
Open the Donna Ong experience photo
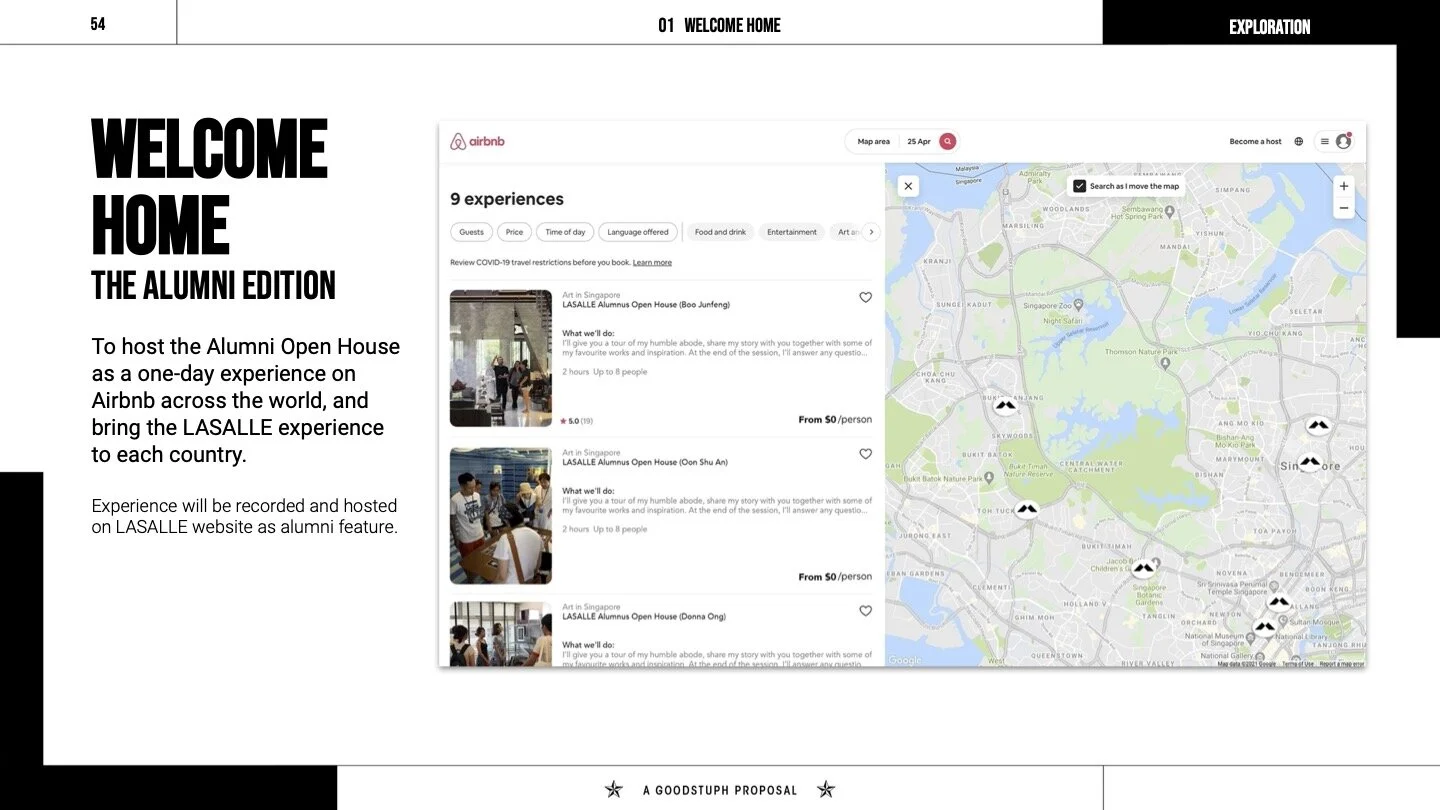coord(501,634)
